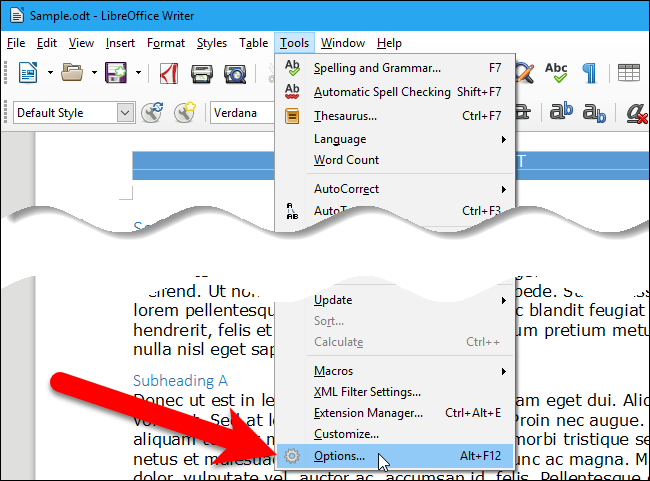Select Customize menu item
The width and height of the screenshot is (650, 481).
tap(395, 434)
